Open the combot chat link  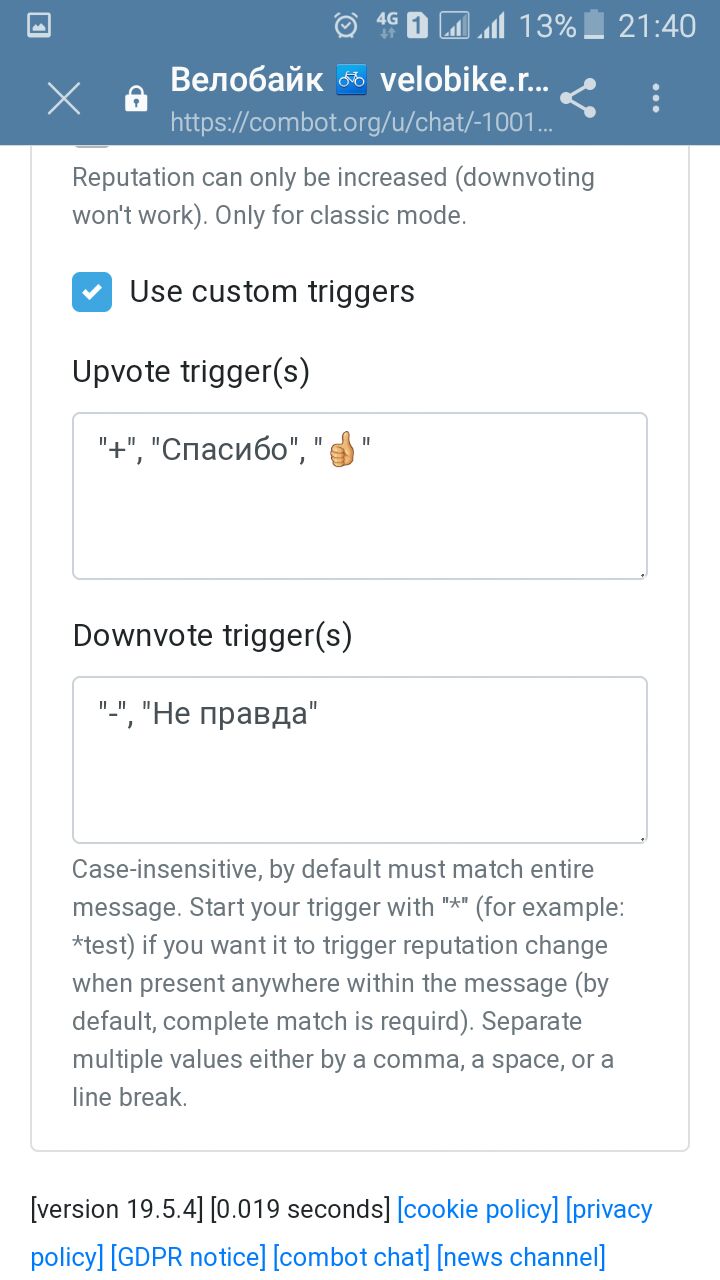(x=351, y=1257)
